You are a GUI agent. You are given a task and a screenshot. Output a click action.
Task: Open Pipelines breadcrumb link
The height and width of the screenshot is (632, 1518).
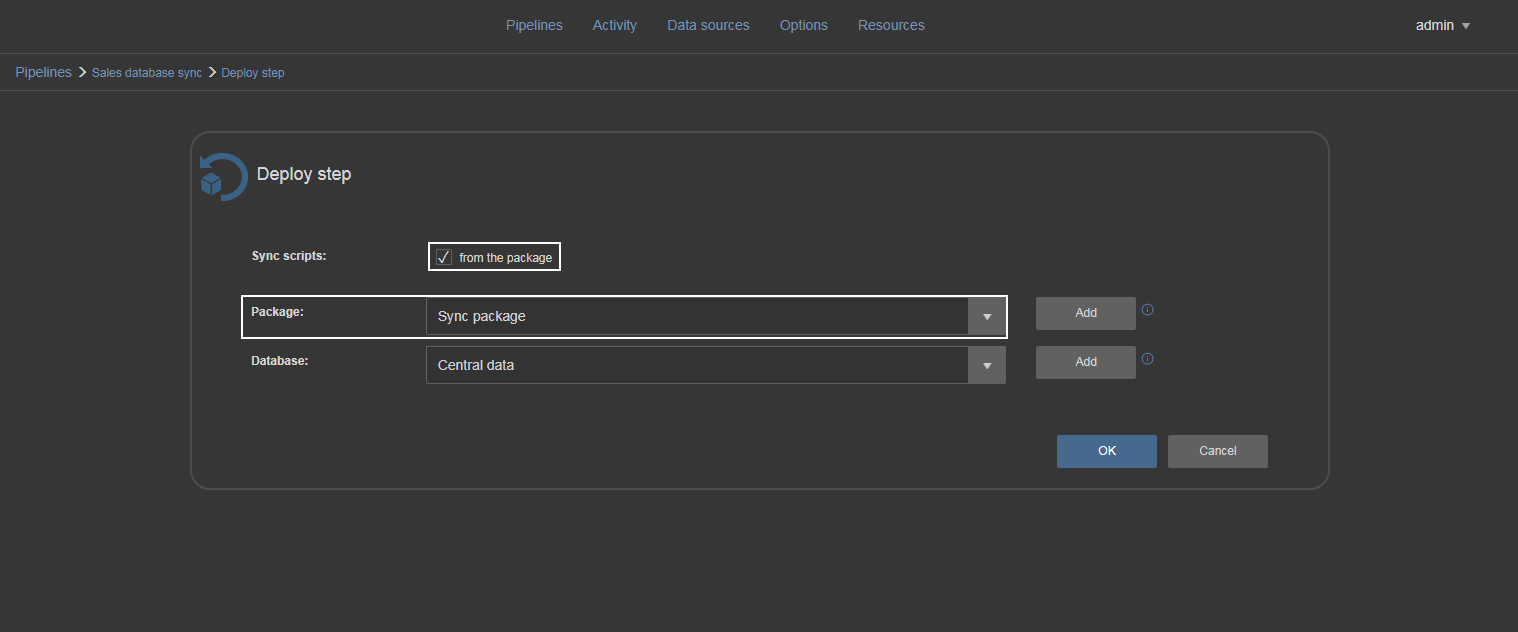point(43,72)
